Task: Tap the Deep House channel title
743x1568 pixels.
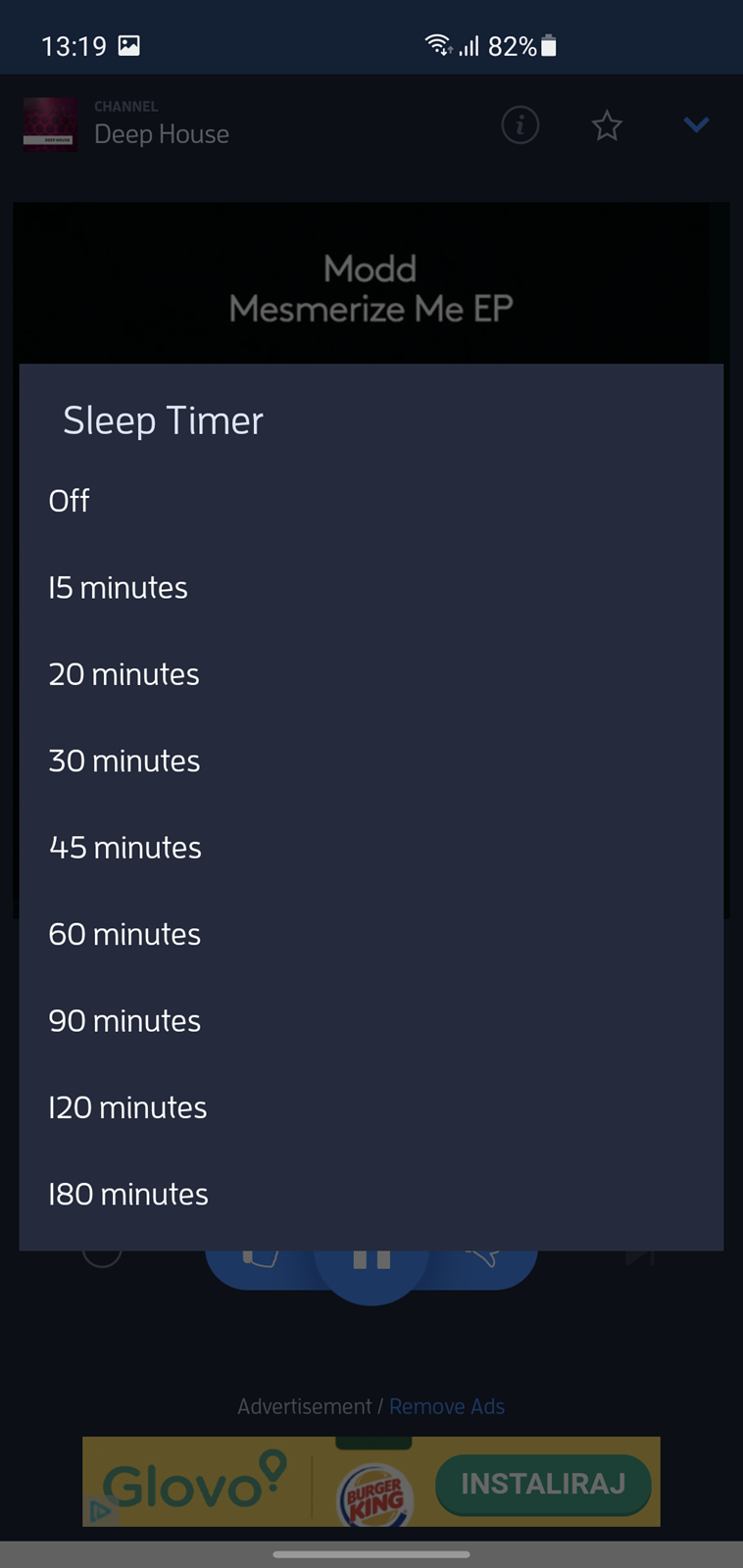Action: (162, 134)
